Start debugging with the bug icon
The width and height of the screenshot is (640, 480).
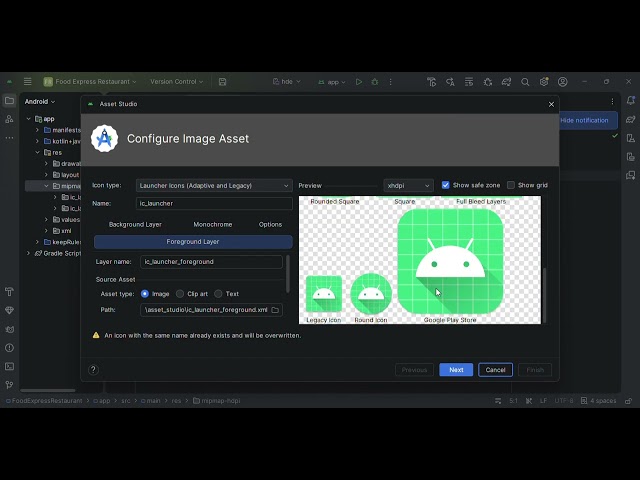pos(375,82)
